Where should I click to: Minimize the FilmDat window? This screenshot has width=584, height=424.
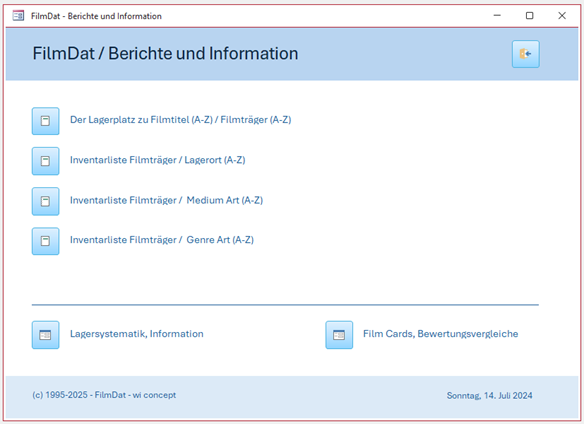click(497, 16)
